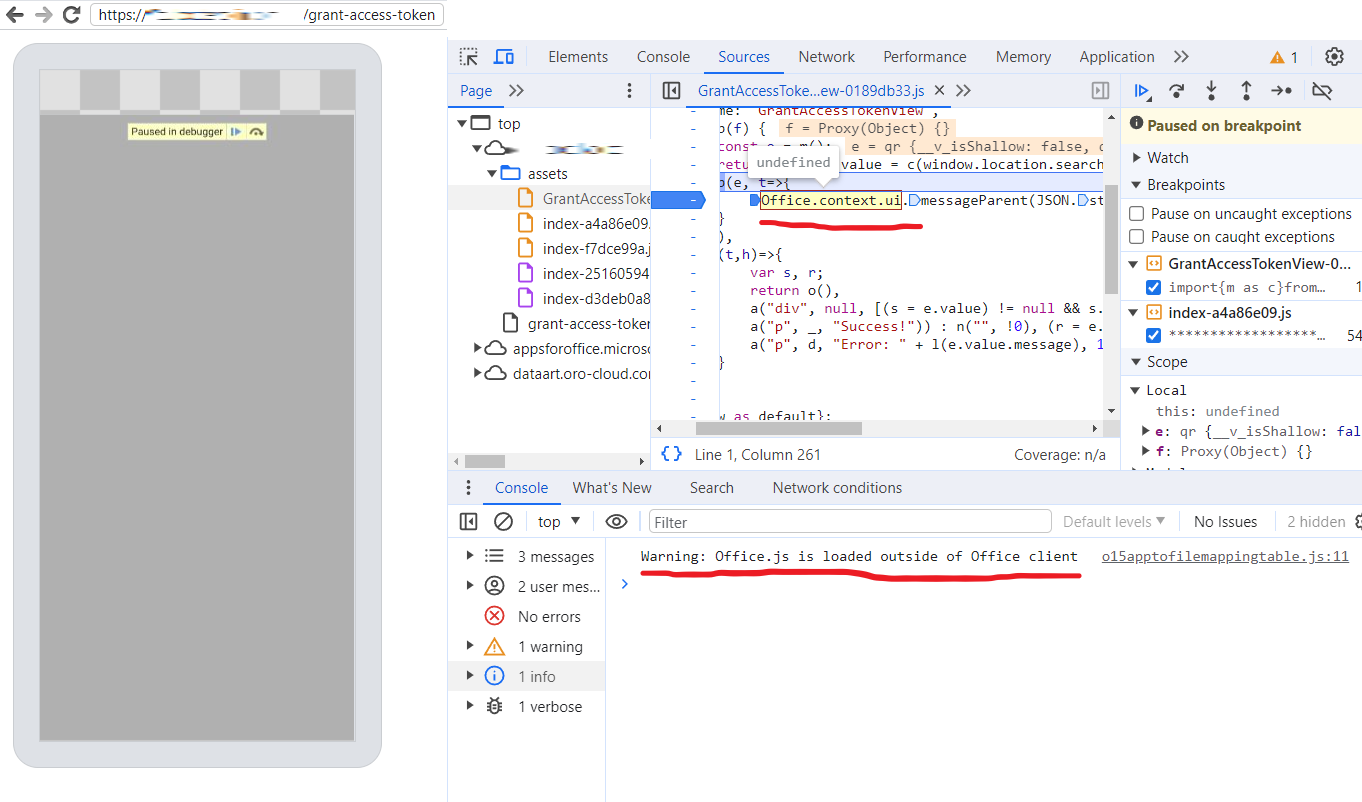
Task: Click the Resume script execution icon
Action: click(x=1142, y=90)
